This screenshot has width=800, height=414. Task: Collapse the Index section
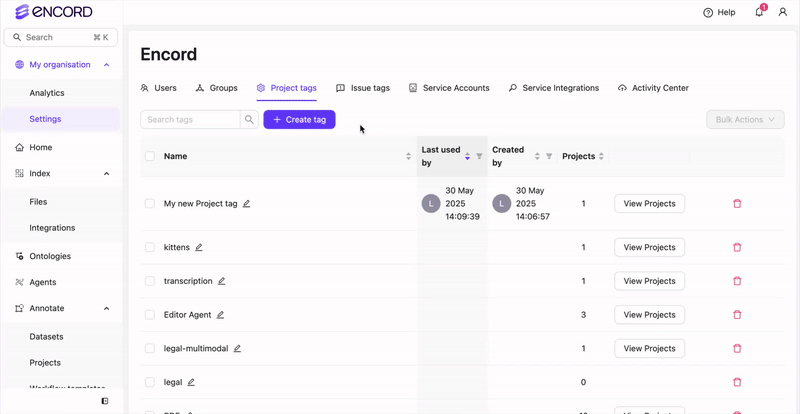click(x=107, y=174)
